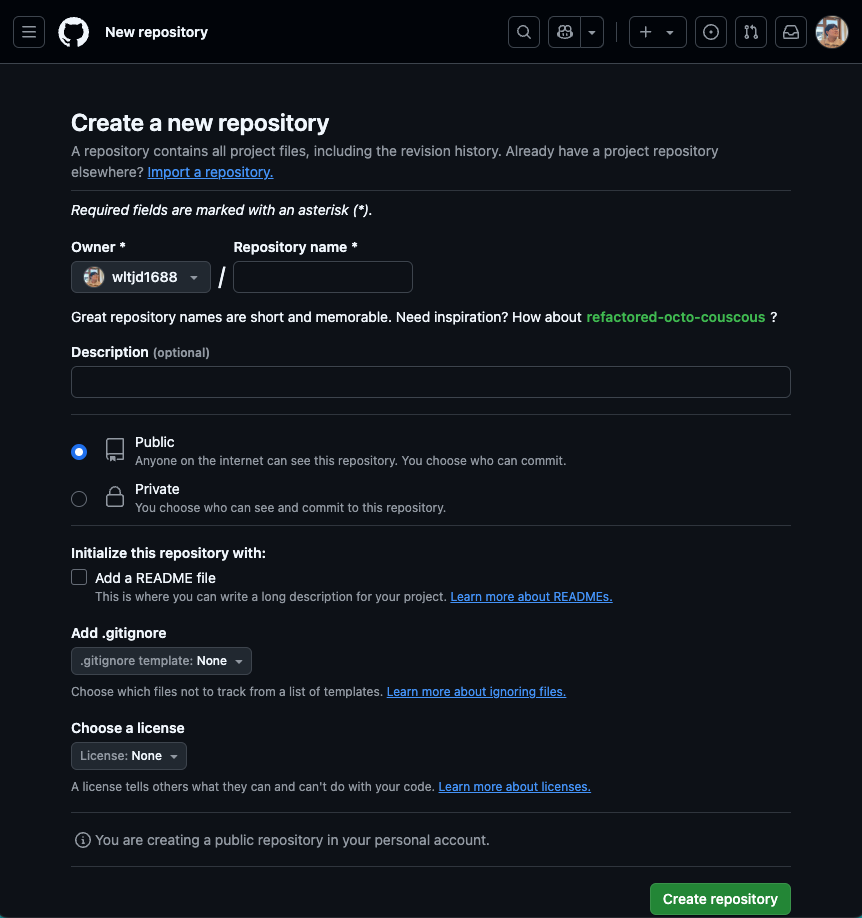Click the green Create repository button
The image size is (862, 918).
click(720, 899)
